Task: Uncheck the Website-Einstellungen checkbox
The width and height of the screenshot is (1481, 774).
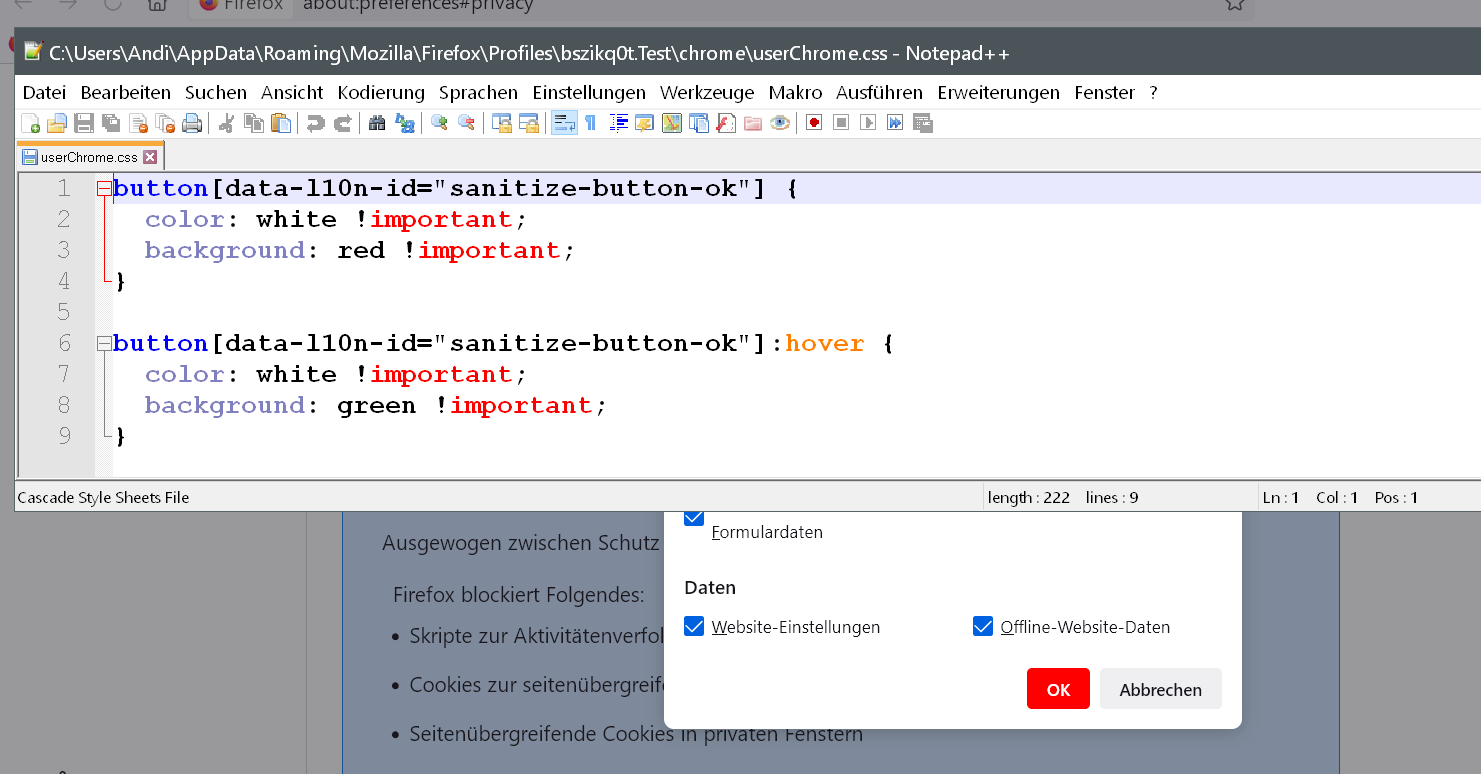Action: coord(694,626)
